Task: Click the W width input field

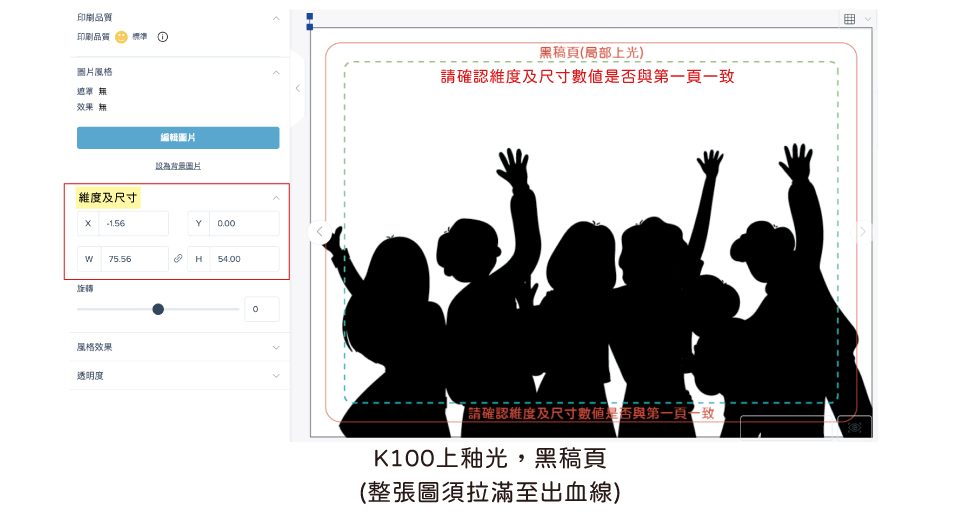Action: [133, 259]
